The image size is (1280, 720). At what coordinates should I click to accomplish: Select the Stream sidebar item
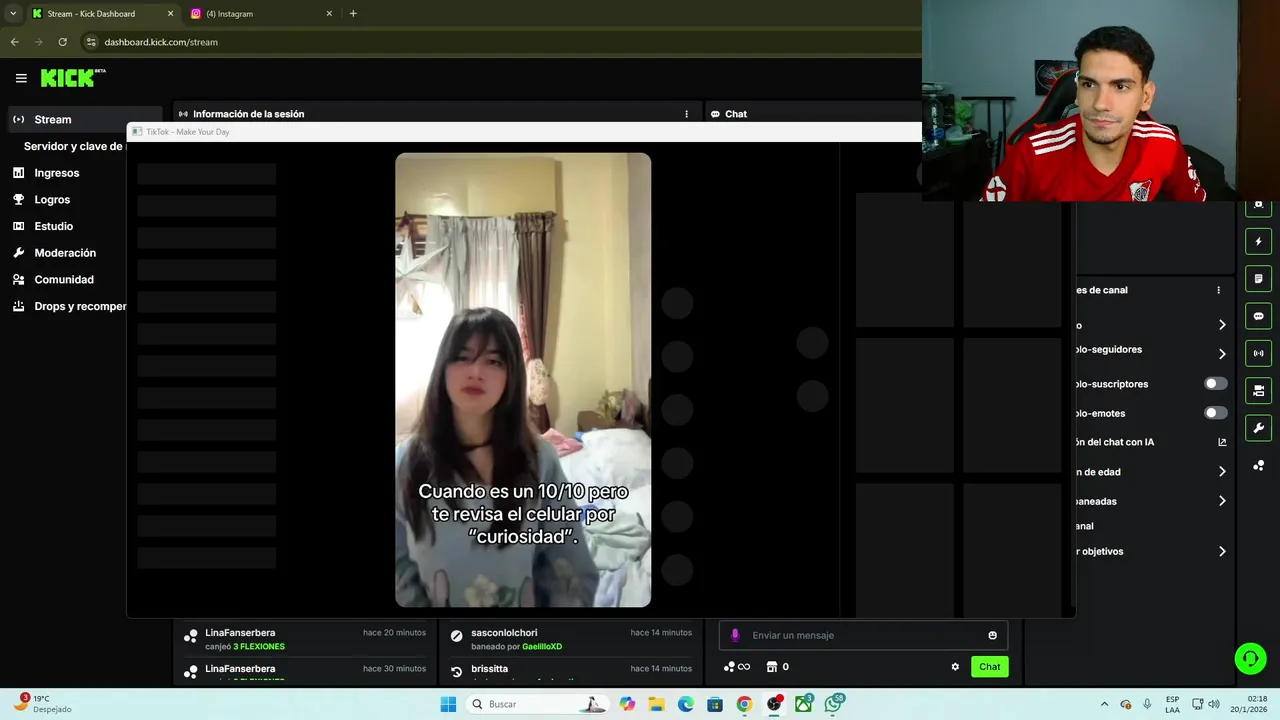coord(84,119)
